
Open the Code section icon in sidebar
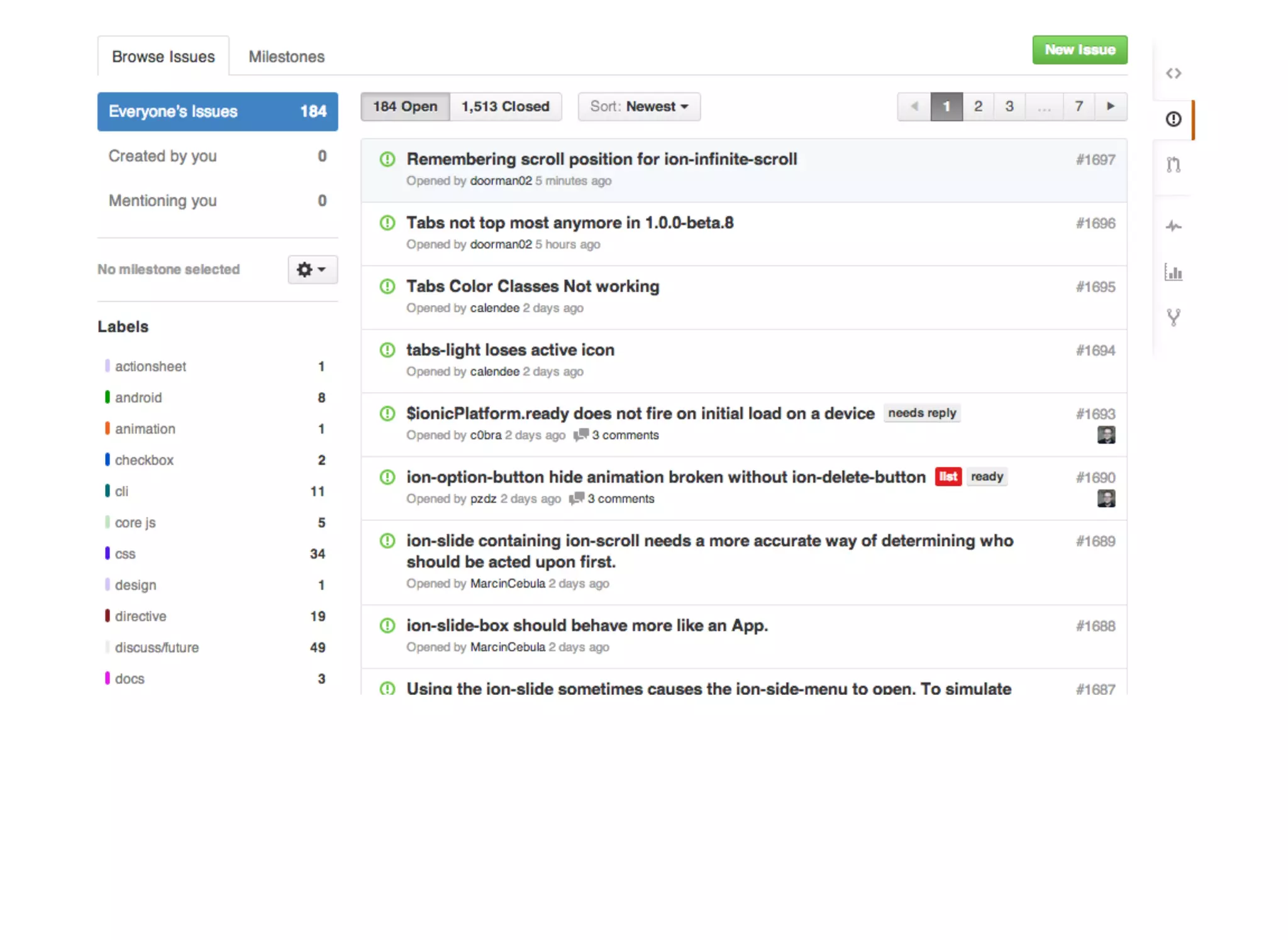point(1173,74)
